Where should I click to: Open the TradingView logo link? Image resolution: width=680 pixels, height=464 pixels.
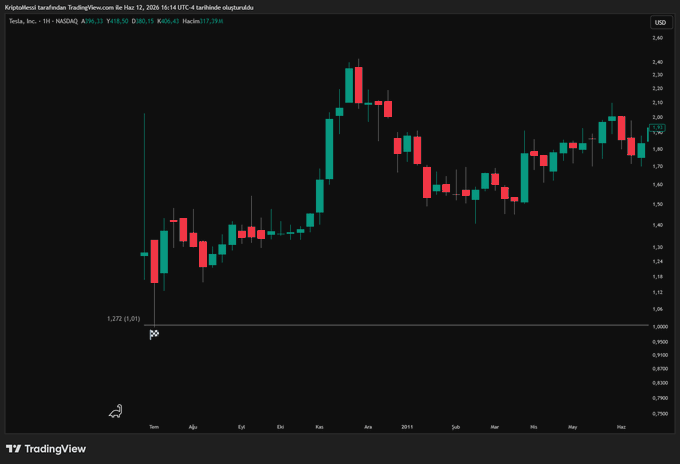click(x=46, y=449)
